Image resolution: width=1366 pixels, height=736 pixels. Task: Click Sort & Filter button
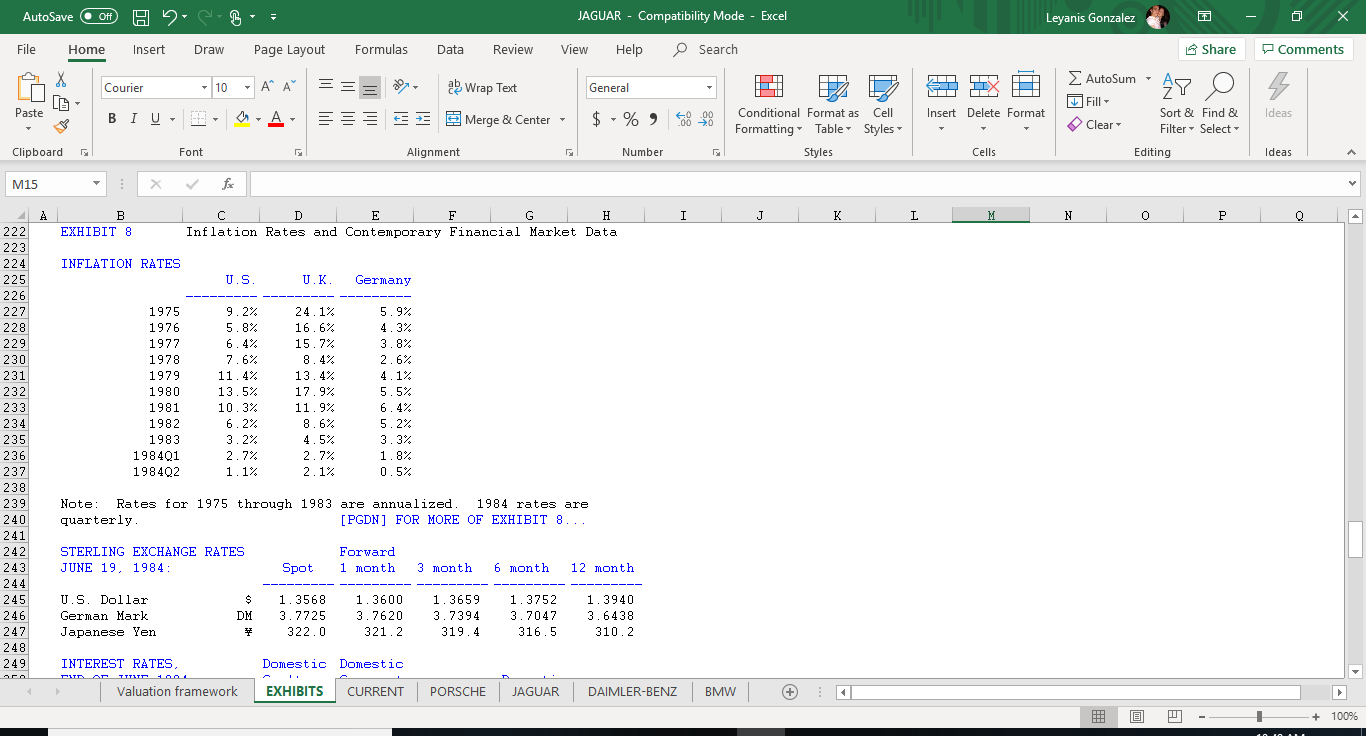(1176, 104)
